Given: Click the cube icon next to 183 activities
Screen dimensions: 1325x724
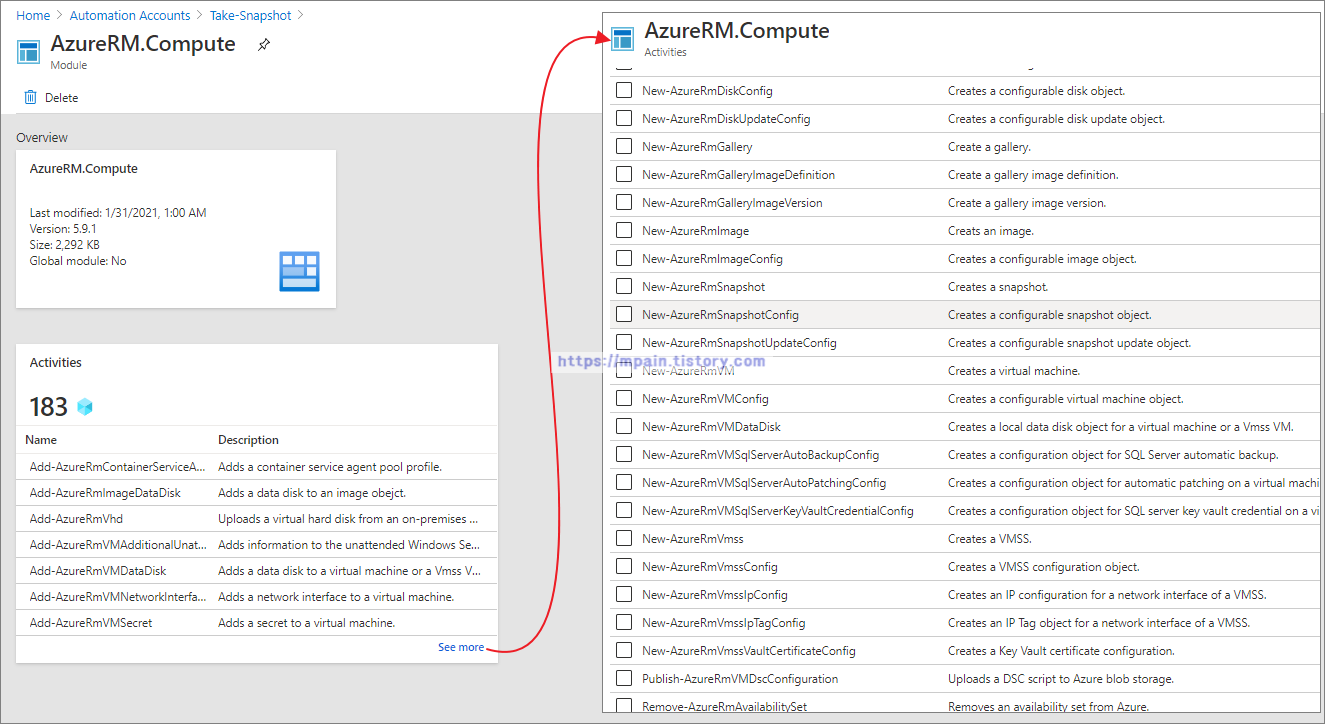Looking at the screenshot, I should 85,407.
